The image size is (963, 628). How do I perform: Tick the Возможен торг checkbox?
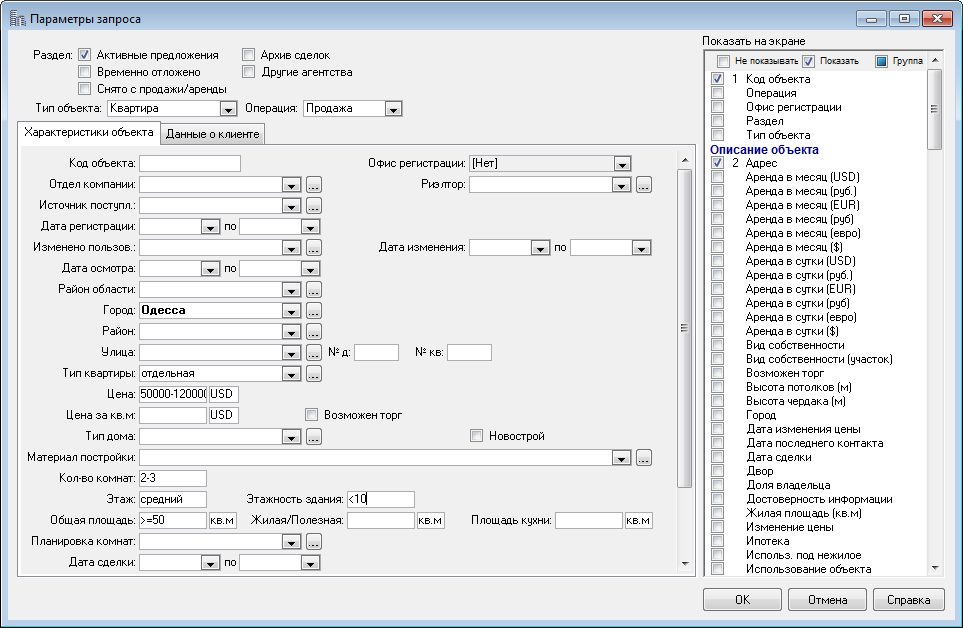coord(312,414)
